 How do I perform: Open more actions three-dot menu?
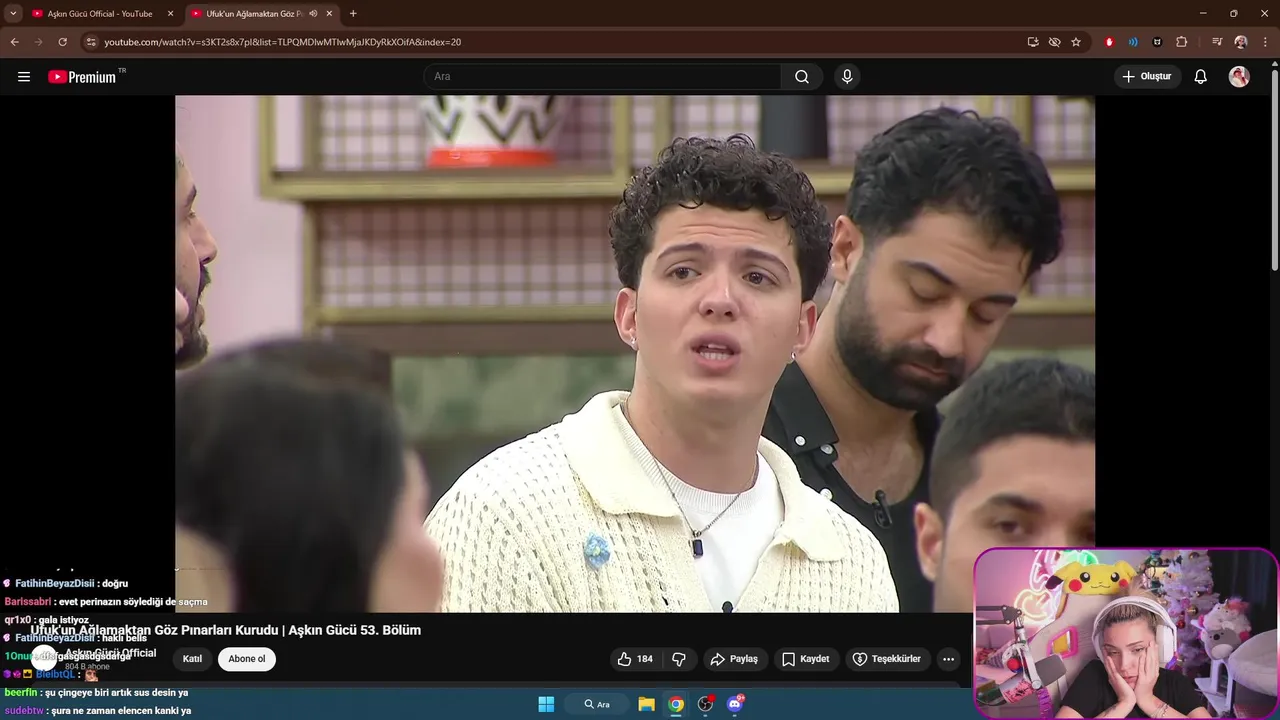[x=948, y=659]
